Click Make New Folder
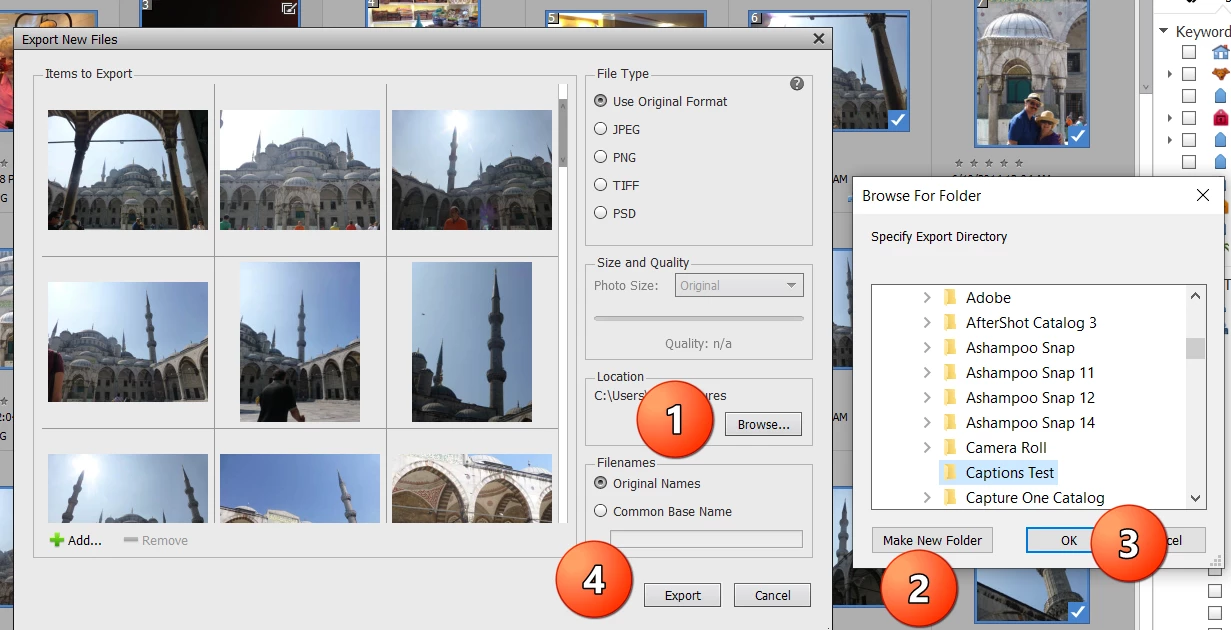Screen dimensions: 1231x630 932,540
